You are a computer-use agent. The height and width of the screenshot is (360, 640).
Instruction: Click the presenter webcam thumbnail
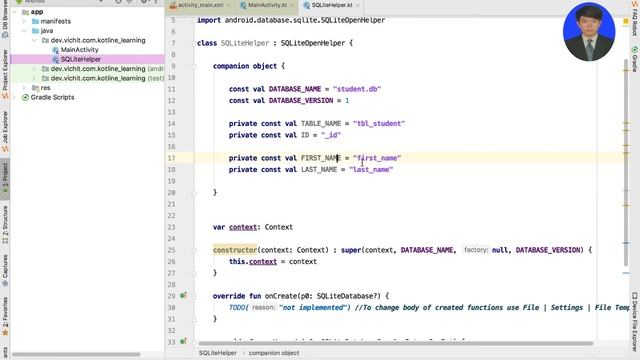tap(589, 32)
